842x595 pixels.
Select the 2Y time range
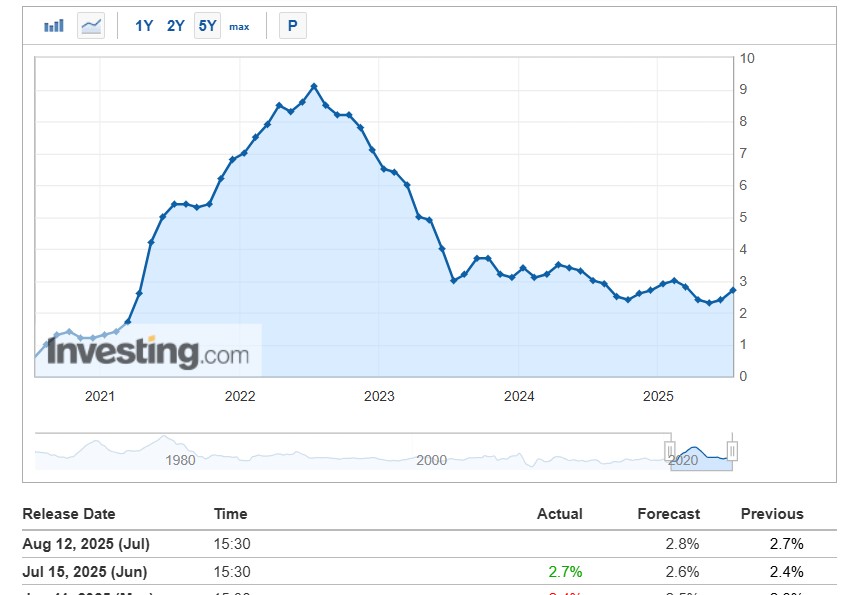176,25
